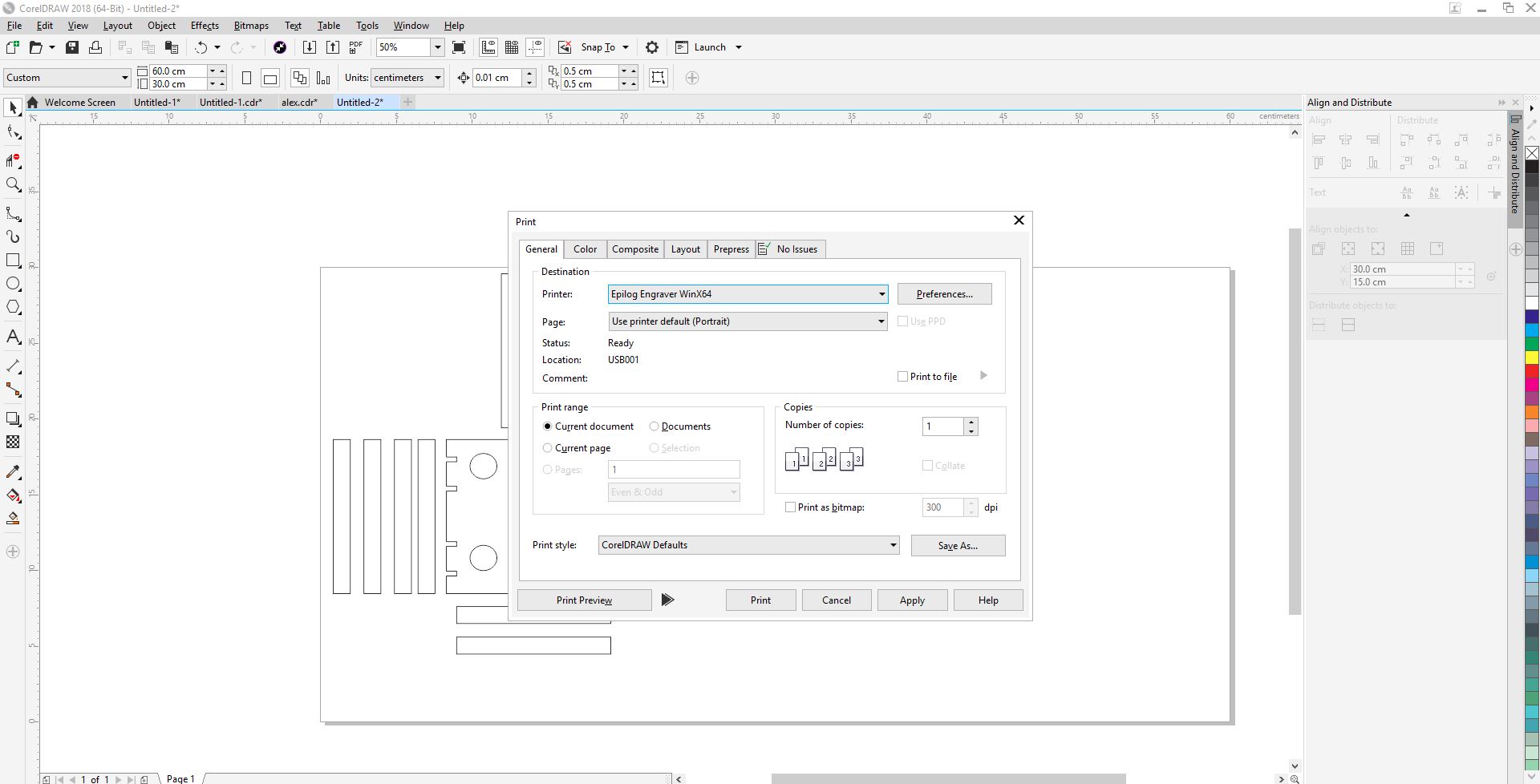Select the Rectangle tool
Viewport: 1540px width, 784px height.
tap(13, 261)
